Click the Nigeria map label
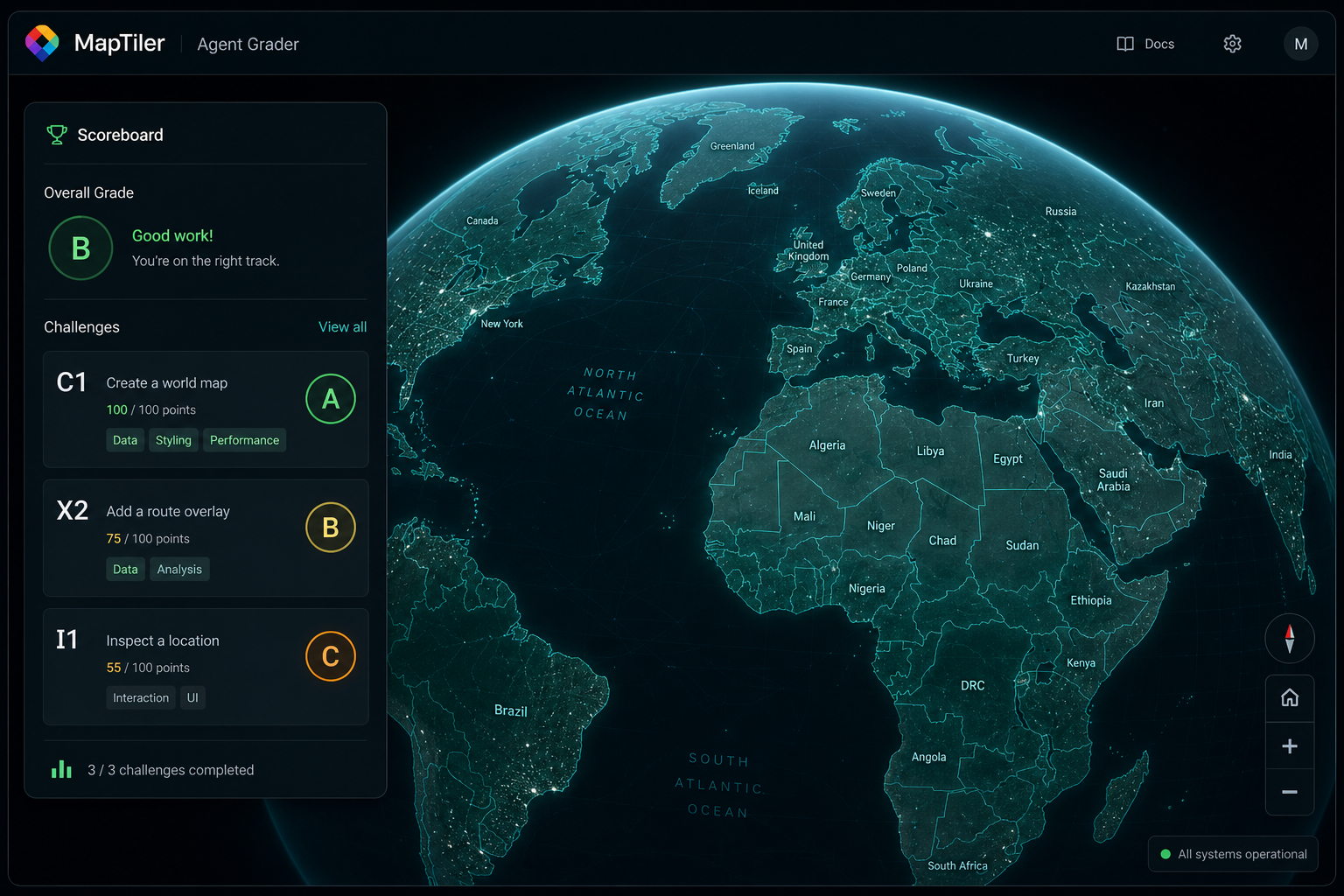 pyautogui.click(x=866, y=589)
